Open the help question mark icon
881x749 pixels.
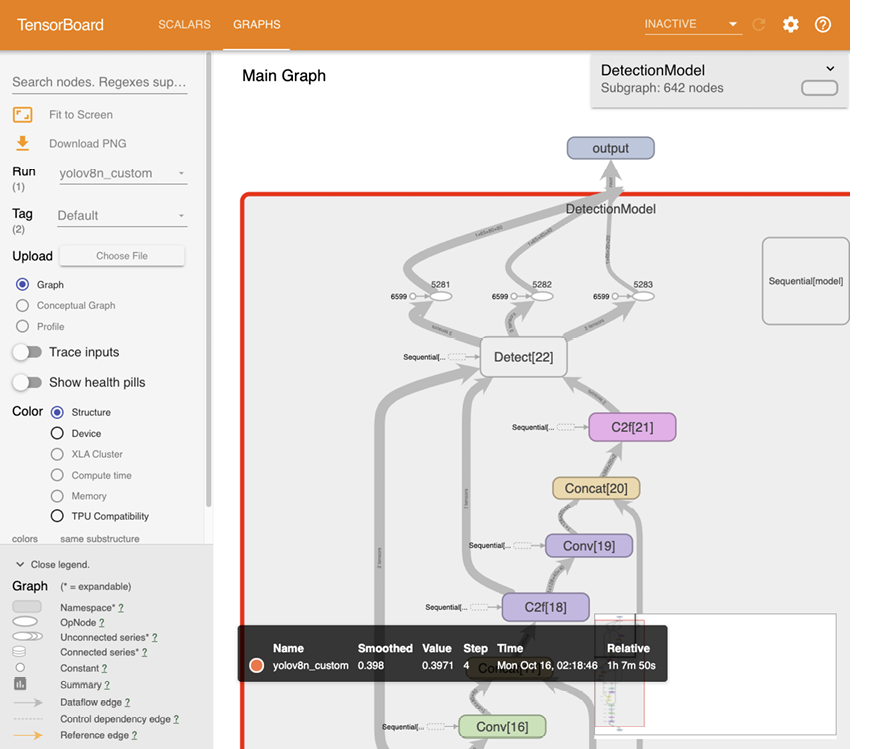pyautogui.click(x=823, y=24)
